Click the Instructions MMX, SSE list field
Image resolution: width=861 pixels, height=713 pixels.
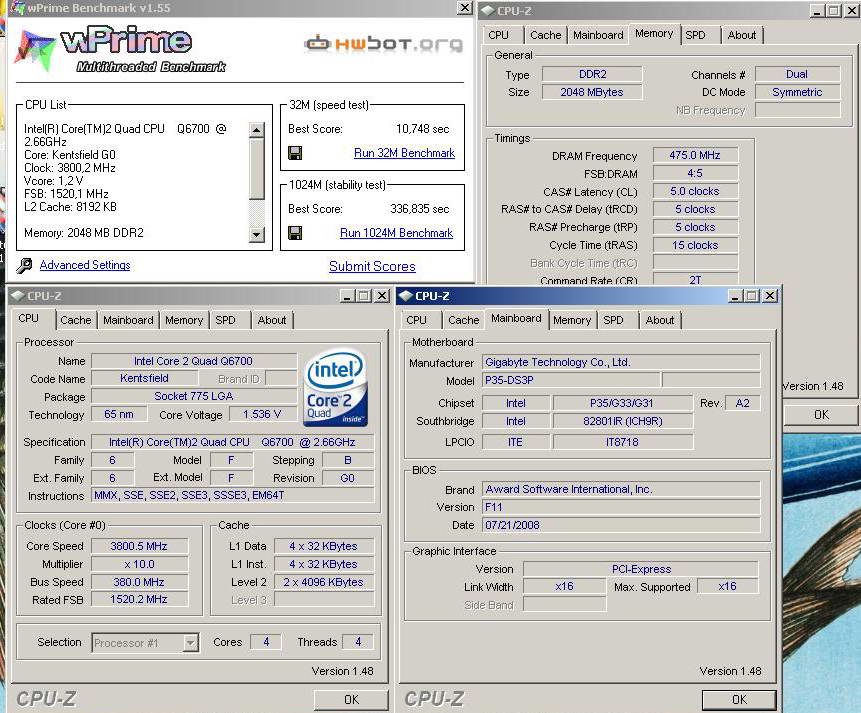(x=233, y=495)
